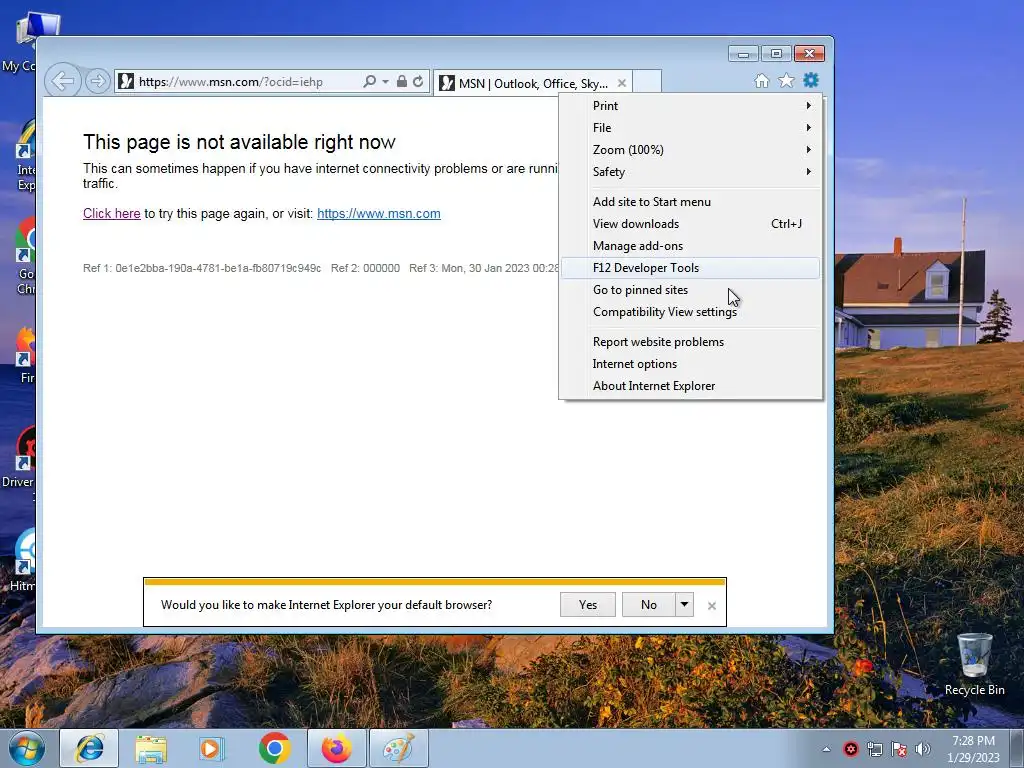Expand the File submenu

(x=690, y=128)
